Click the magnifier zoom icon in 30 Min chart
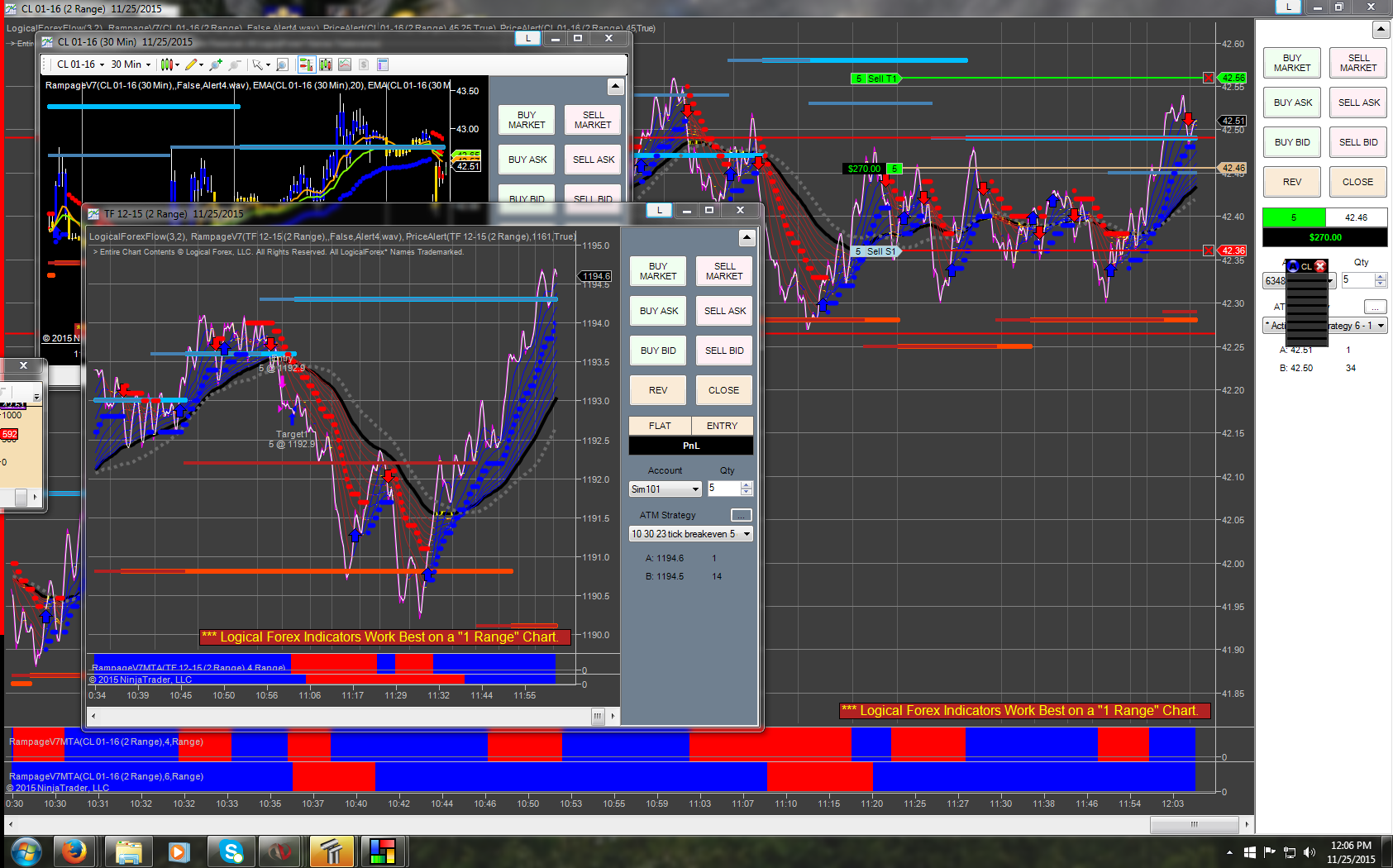 pos(282,64)
